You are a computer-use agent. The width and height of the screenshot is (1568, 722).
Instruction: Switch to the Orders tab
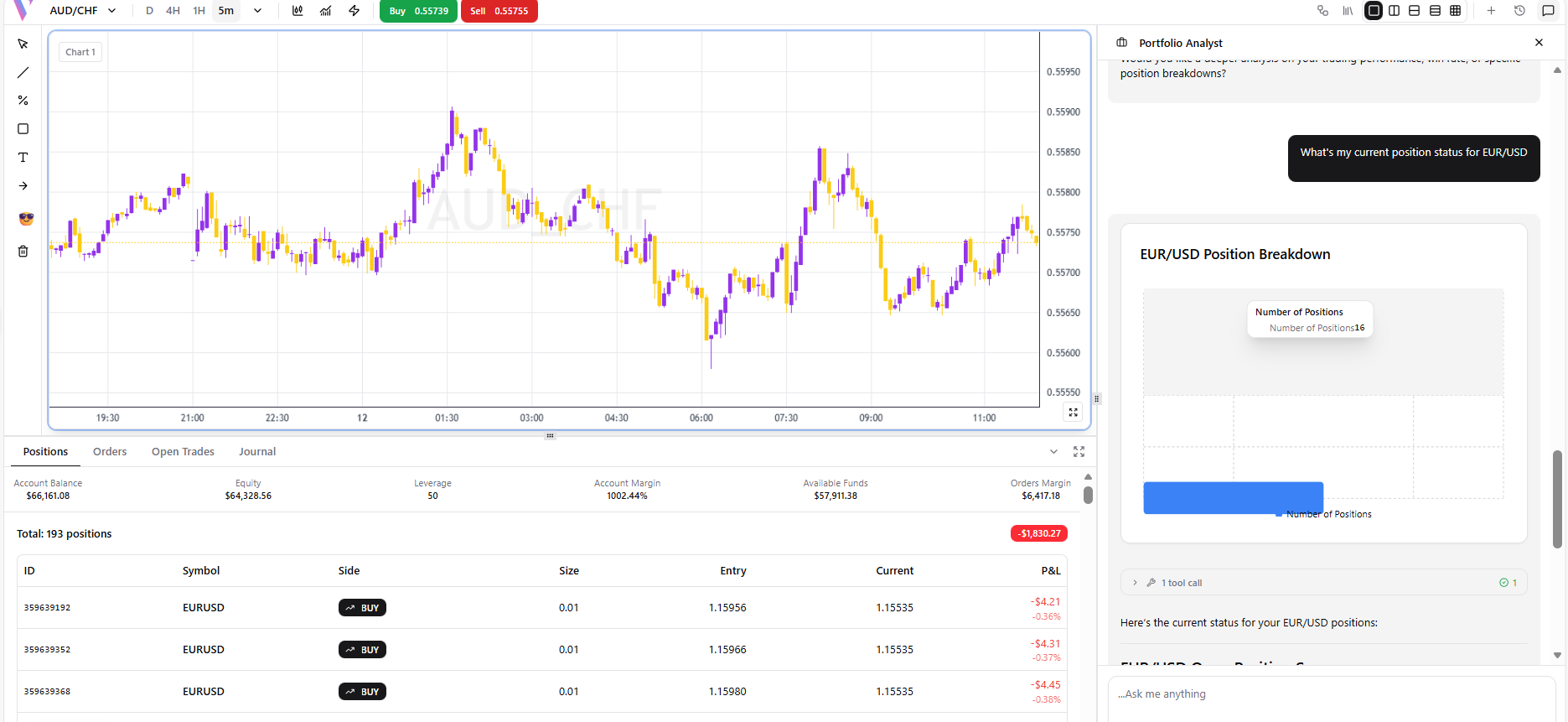click(110, 452)
